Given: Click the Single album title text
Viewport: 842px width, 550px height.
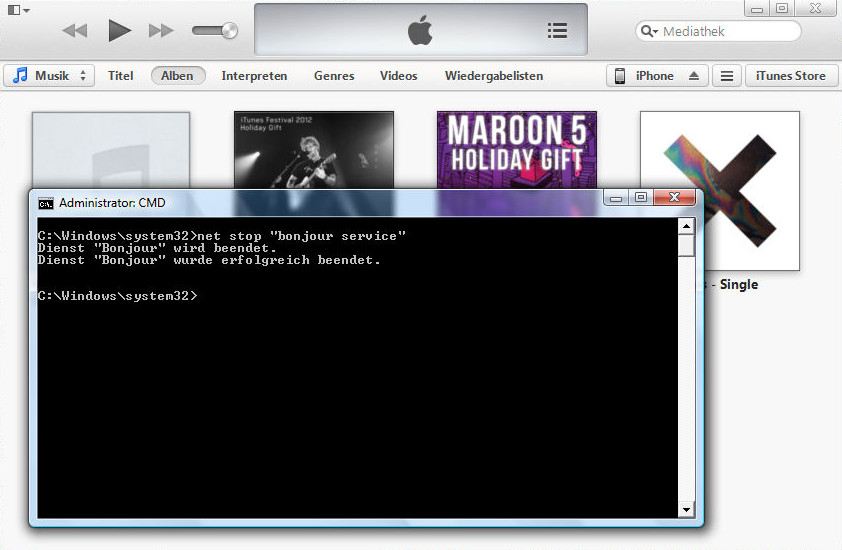Looking at the screenshot, I should pos(738,285).
